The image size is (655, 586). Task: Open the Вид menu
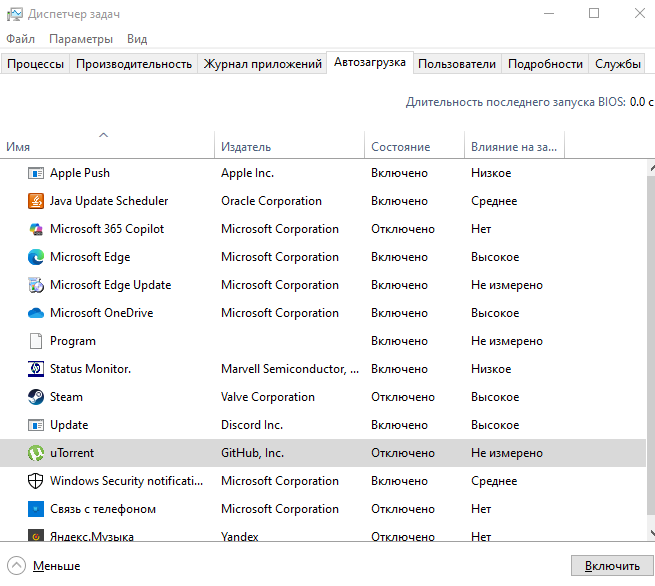point(137,39)
